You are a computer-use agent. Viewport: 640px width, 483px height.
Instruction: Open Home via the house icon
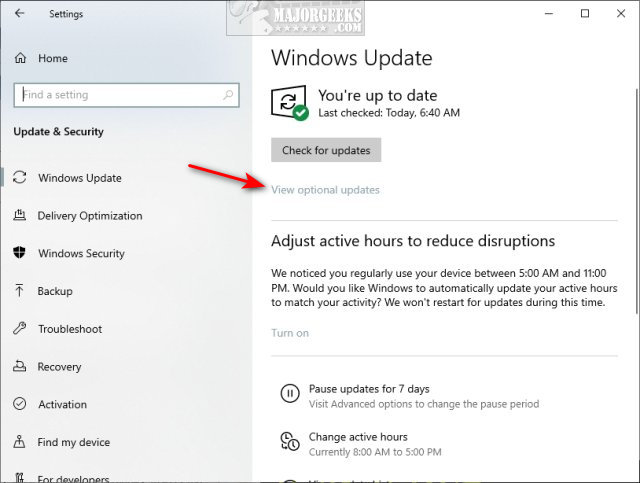(20, 58)
